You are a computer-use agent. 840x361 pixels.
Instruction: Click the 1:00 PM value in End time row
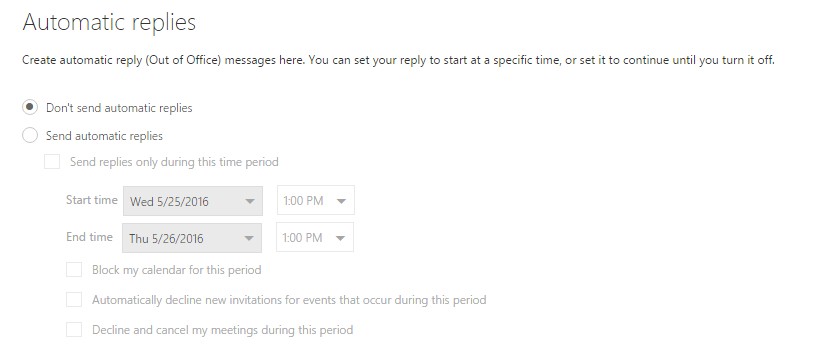click(302, 237)
